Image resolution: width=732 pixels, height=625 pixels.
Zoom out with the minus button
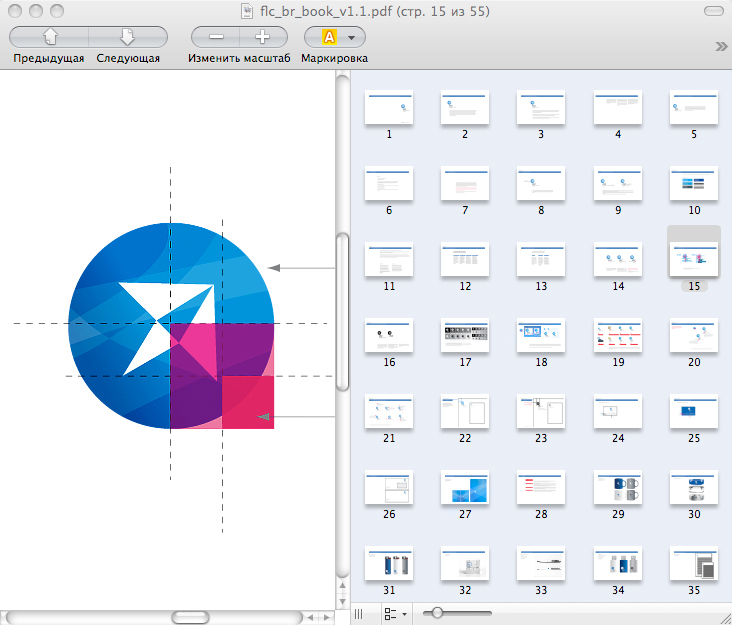(217, 37)
